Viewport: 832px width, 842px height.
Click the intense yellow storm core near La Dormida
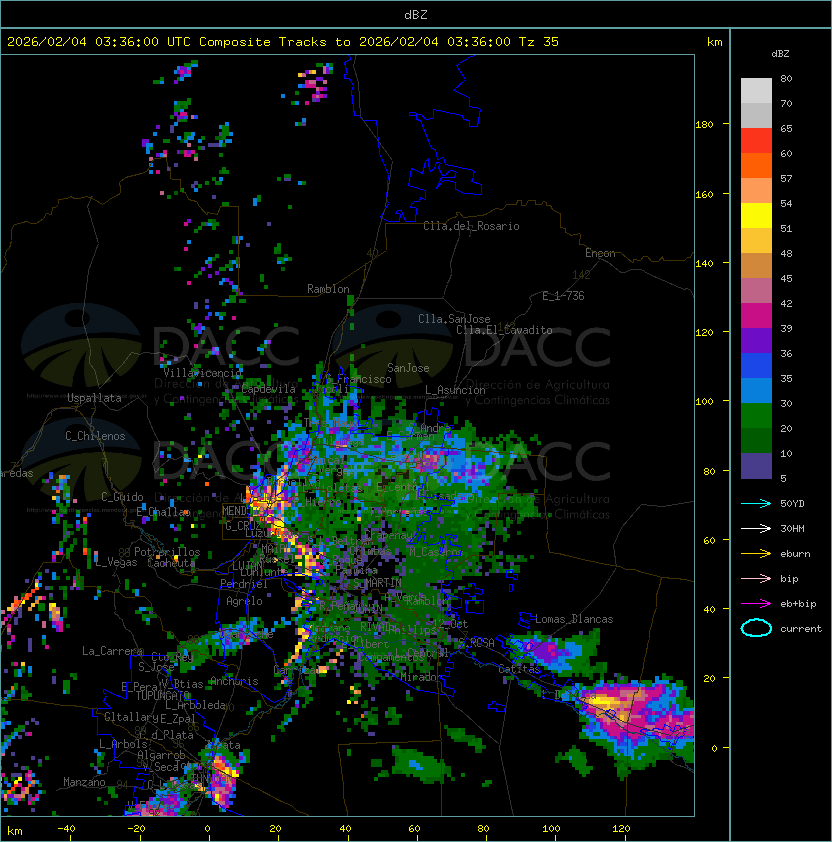[603, 701]
